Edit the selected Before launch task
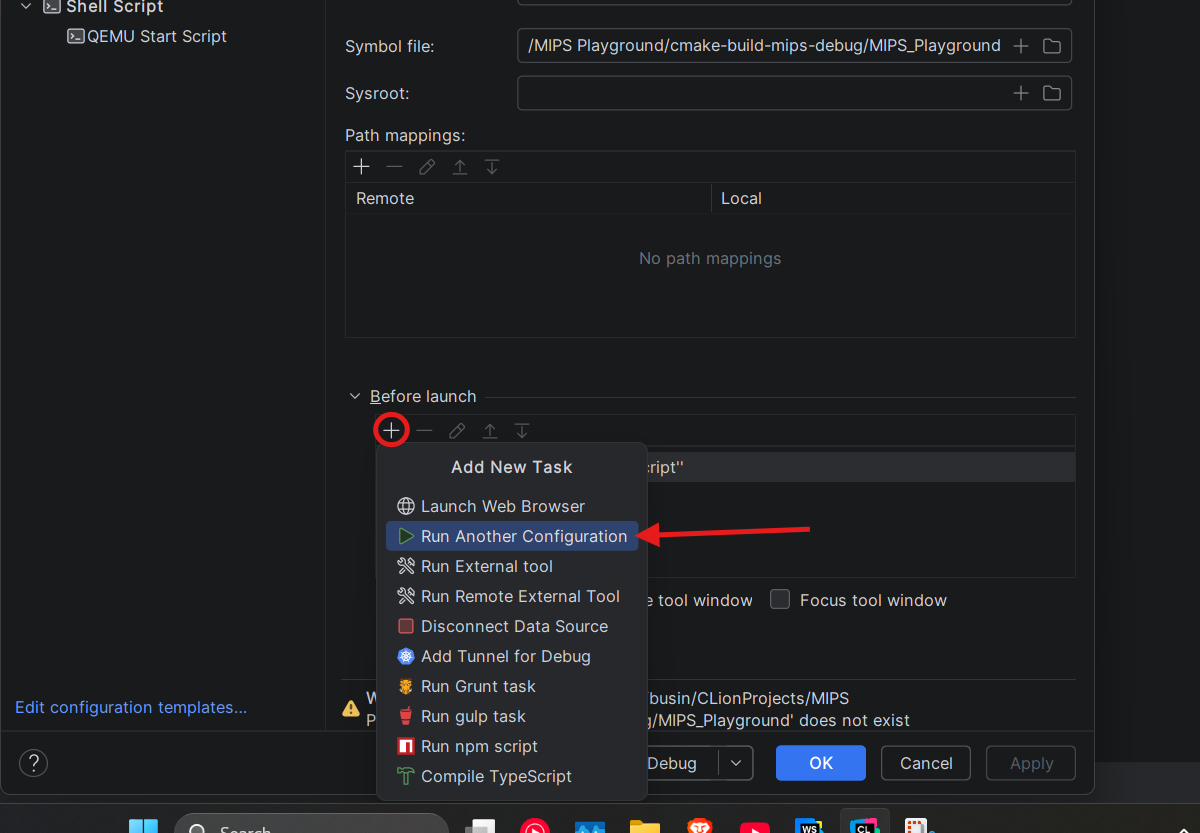The image size is (1200, 833). click(457, 431)
